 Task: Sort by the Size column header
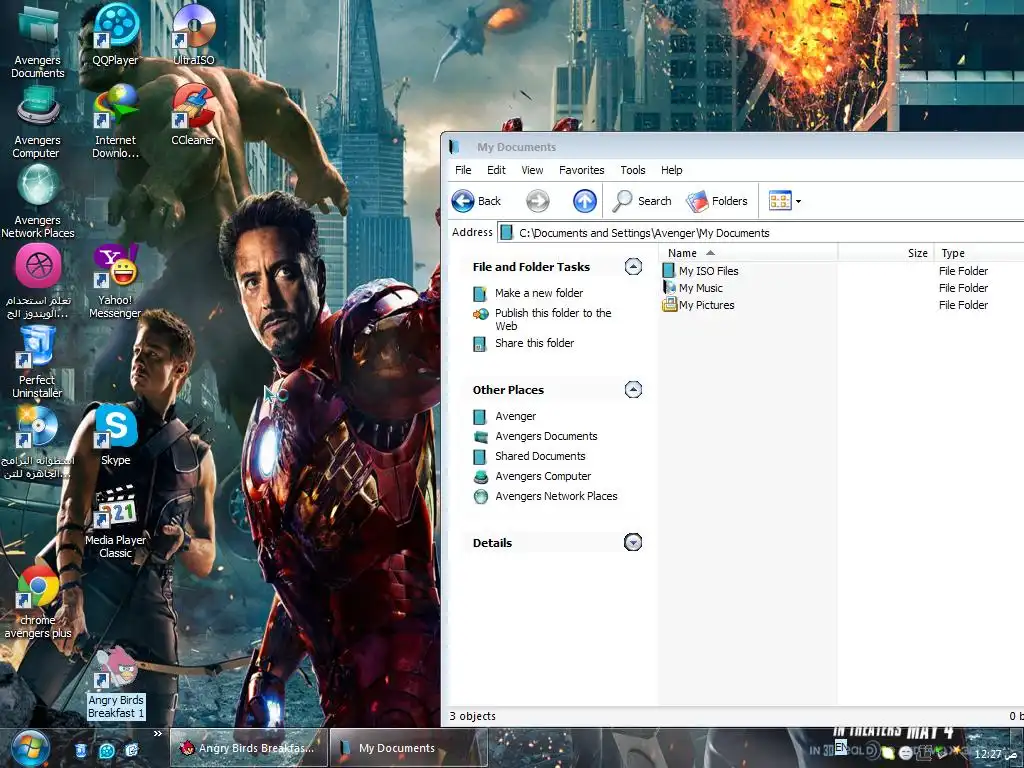886,253
